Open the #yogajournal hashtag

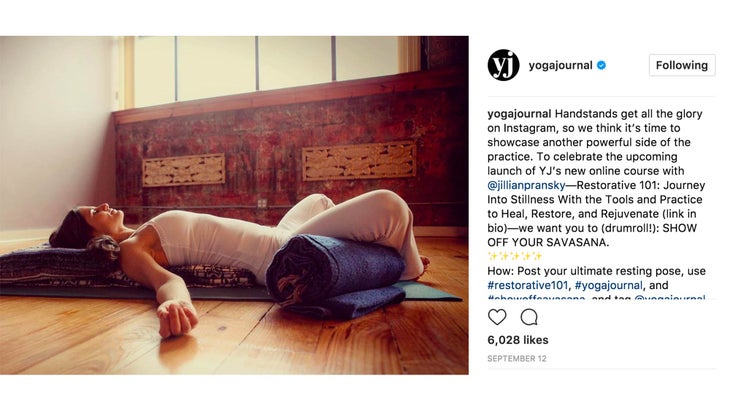[x=608, y=285]
